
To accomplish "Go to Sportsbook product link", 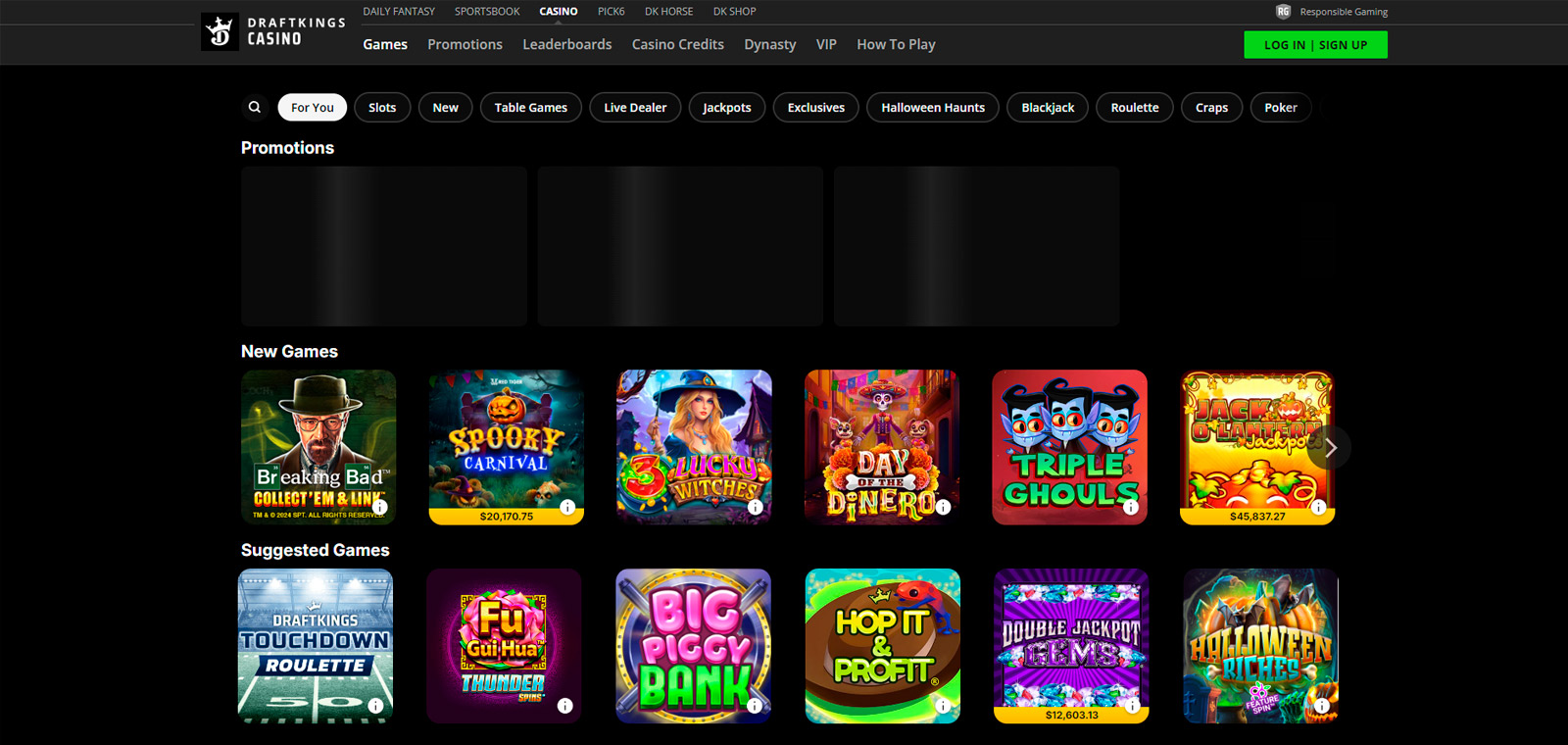I will 487,12.
